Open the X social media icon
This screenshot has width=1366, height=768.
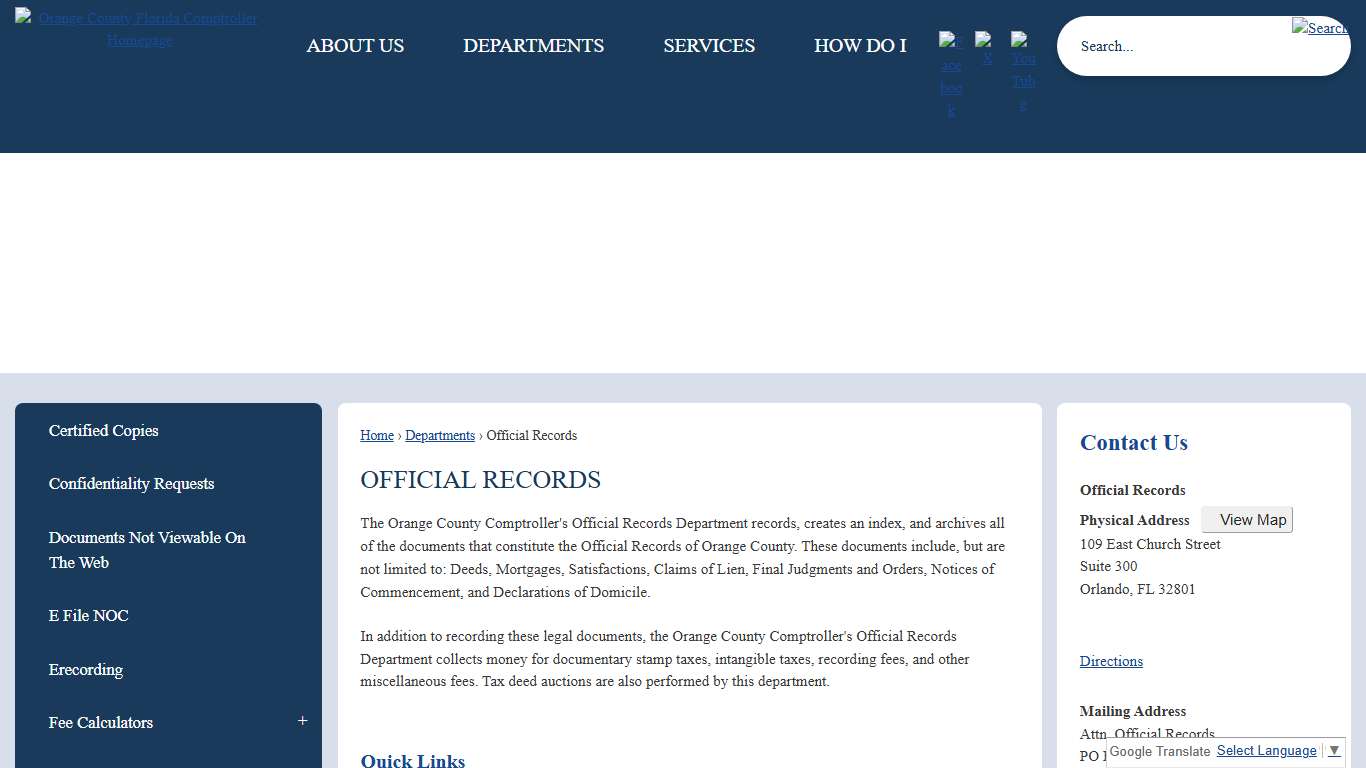coord(986,48)
